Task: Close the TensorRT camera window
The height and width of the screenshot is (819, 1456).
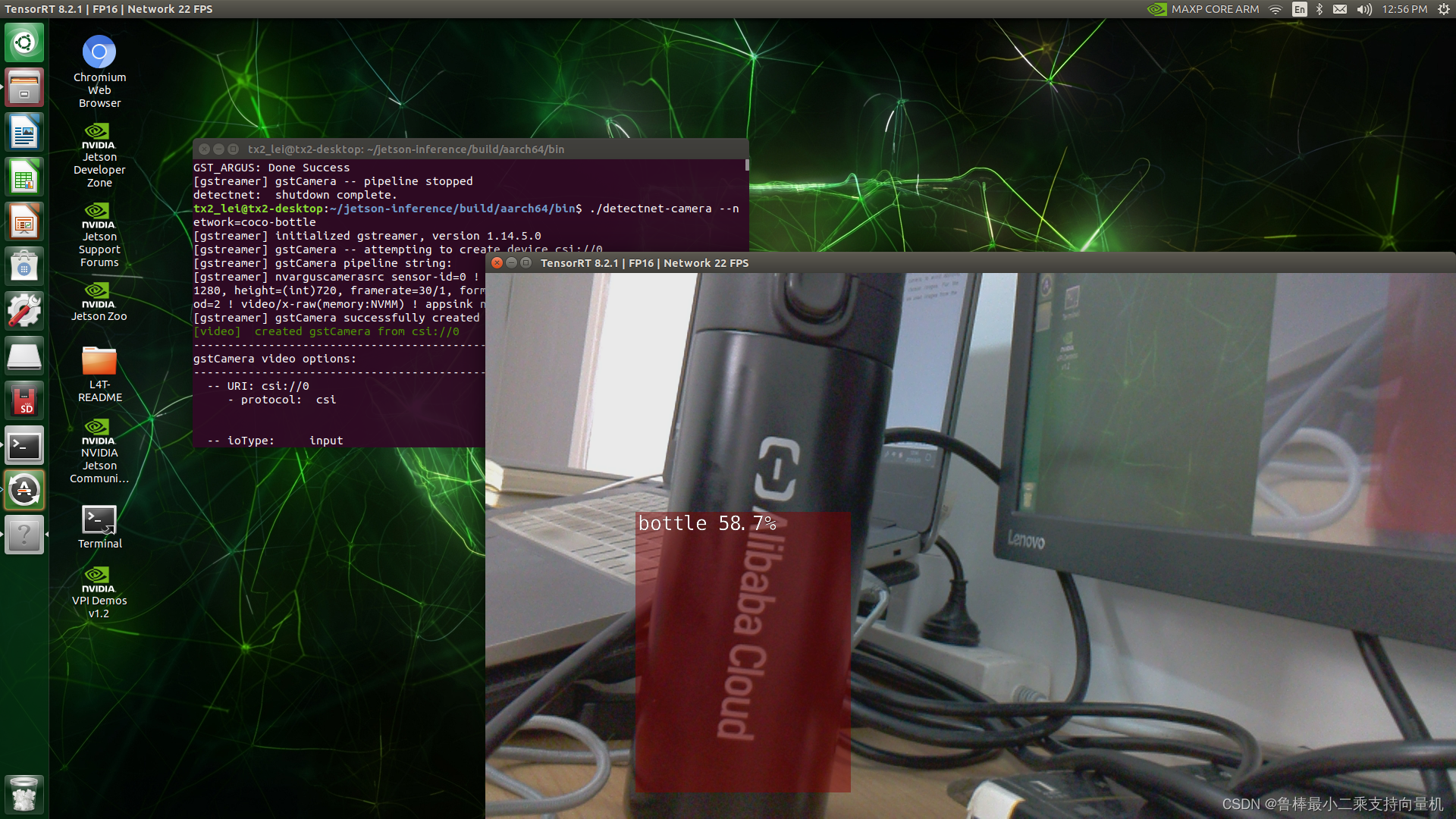Action: tap(497, 263)
